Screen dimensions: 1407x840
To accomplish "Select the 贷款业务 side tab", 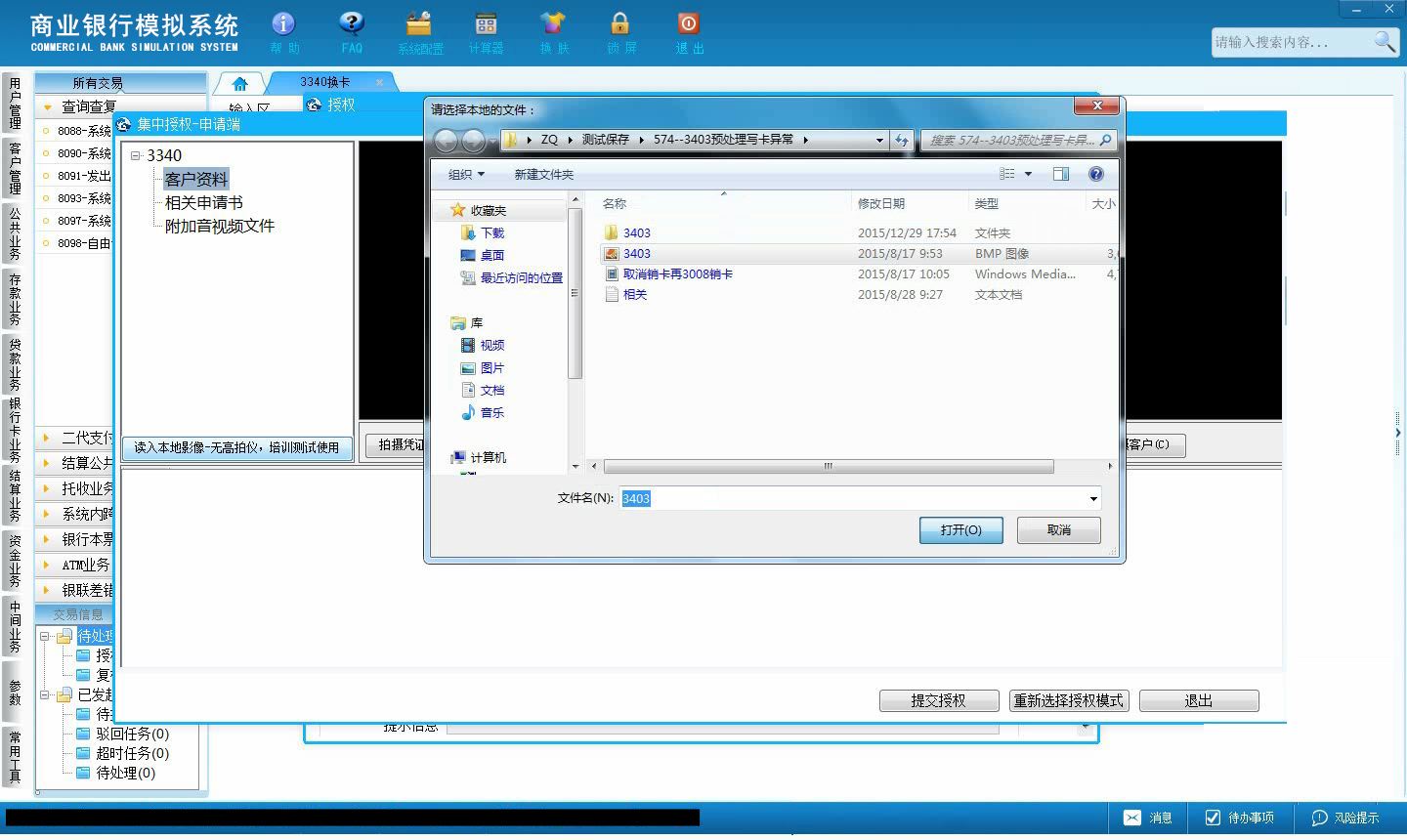I will (x=15, y=364).
